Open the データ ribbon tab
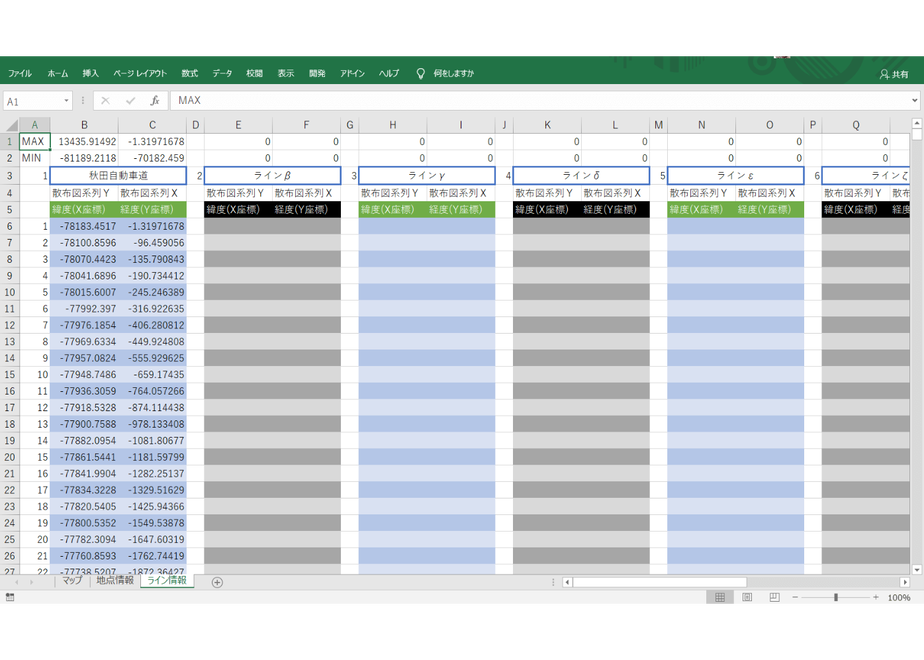The height and width of the screenshot is (660, 924). pyautogui.click(x=222, y=74)
